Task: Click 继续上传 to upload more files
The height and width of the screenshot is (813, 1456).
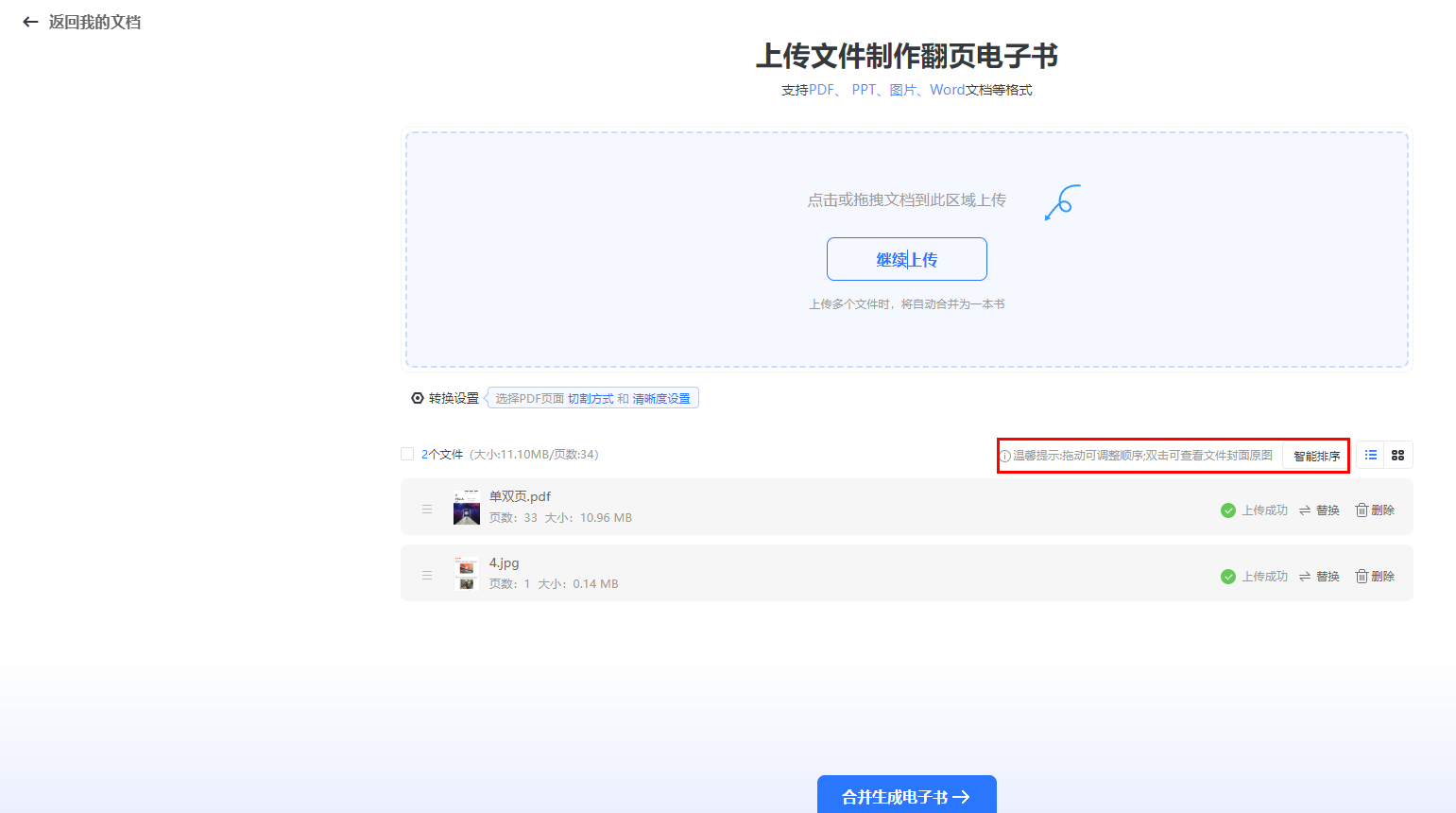Action: [906, 259]
